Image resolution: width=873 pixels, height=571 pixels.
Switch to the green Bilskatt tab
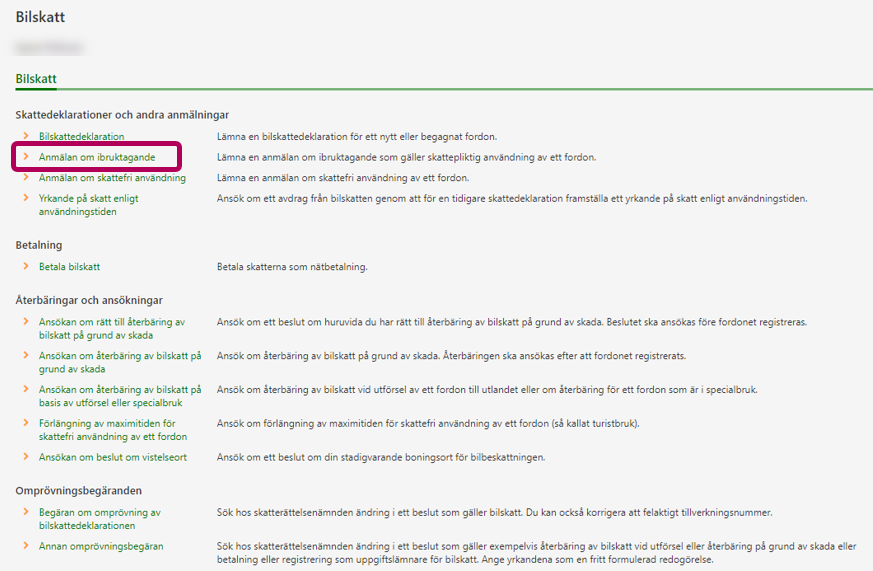tap(36, 78)
